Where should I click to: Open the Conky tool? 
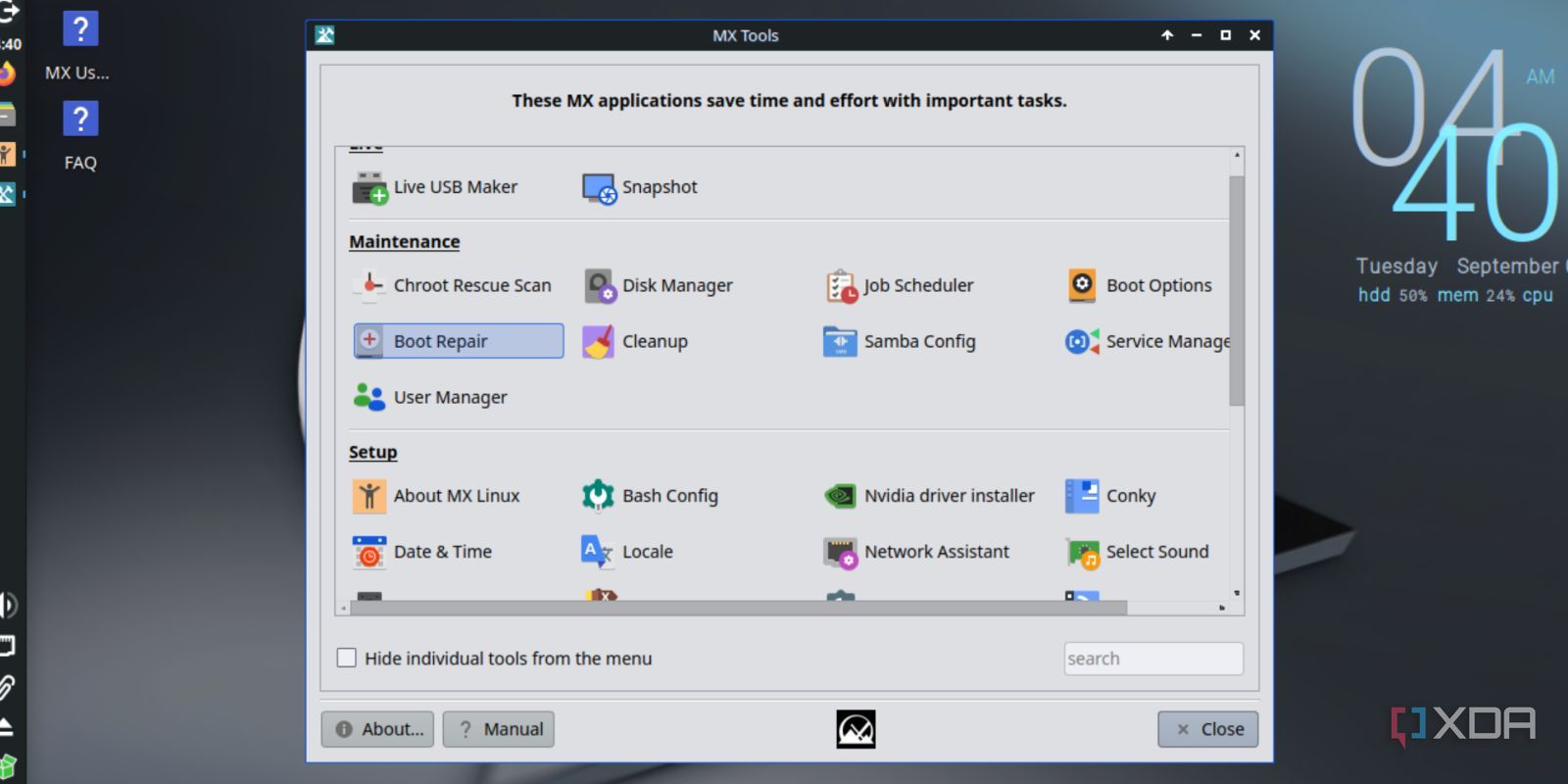(1111, 496)
